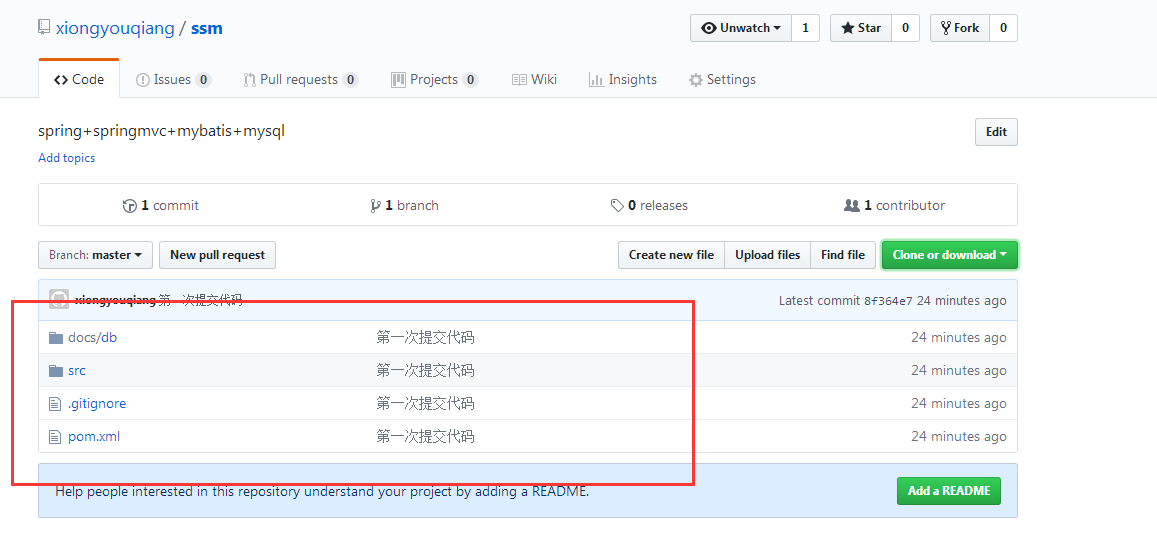Open the pom.xml file
The width and height of the screenshot is (1157, 551).
click(x=94, y=437)
